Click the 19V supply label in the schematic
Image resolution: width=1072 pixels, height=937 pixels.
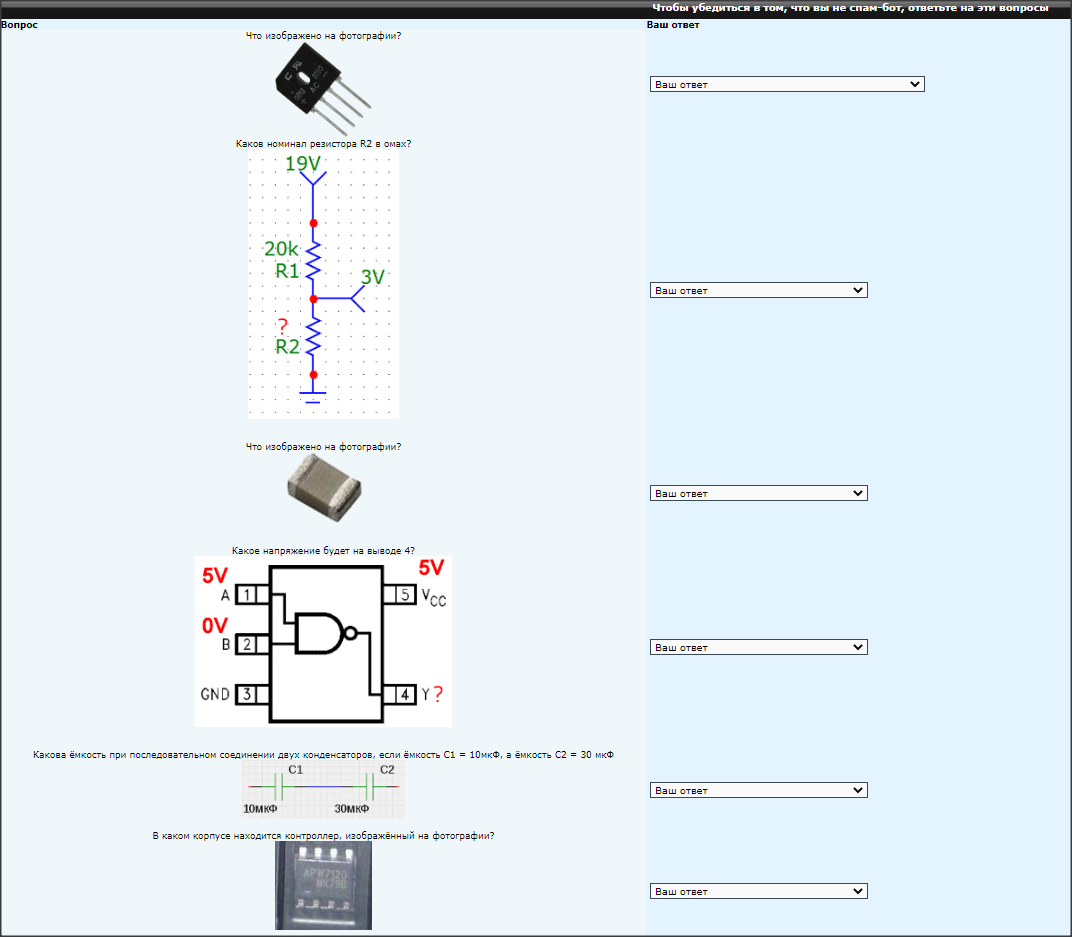(x=303, y=164)
